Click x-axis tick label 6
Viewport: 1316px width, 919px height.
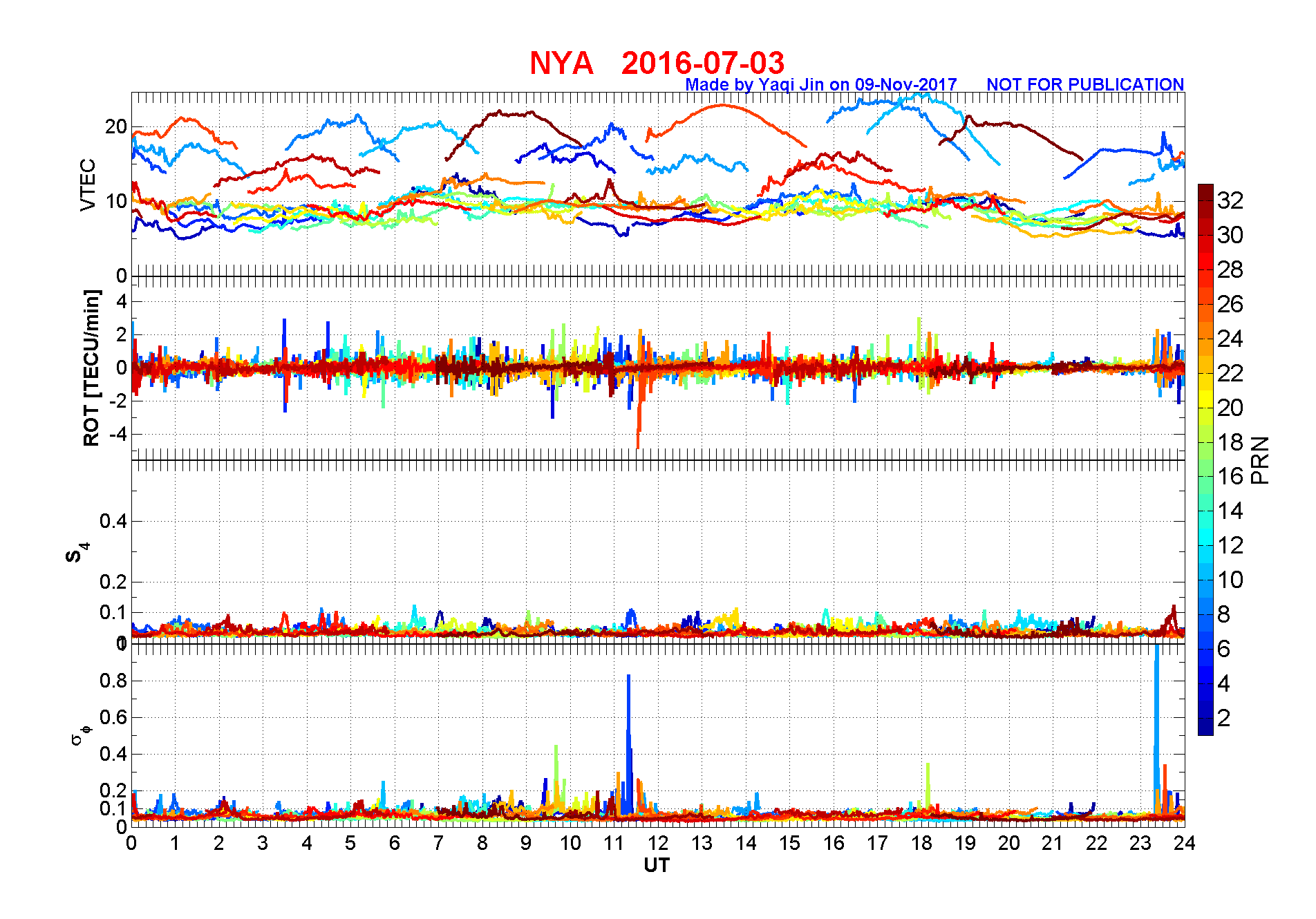[x=394, y=843]
